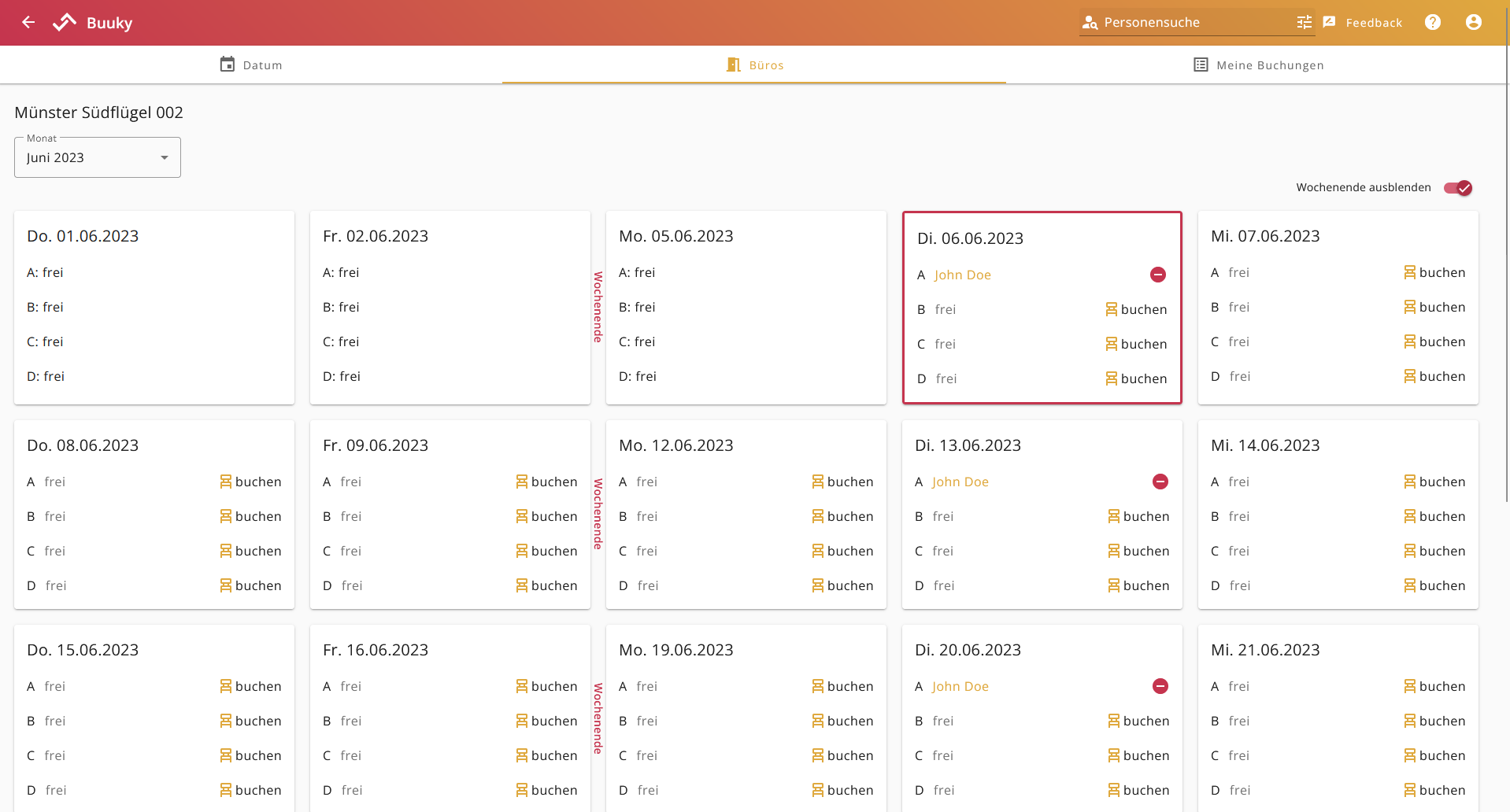Click 'D: frei' on Mo. 05.06.2023
Image resolution: width=1510 pixels, height=812 pixels.
pyautogui.click(x=638, y=376)
